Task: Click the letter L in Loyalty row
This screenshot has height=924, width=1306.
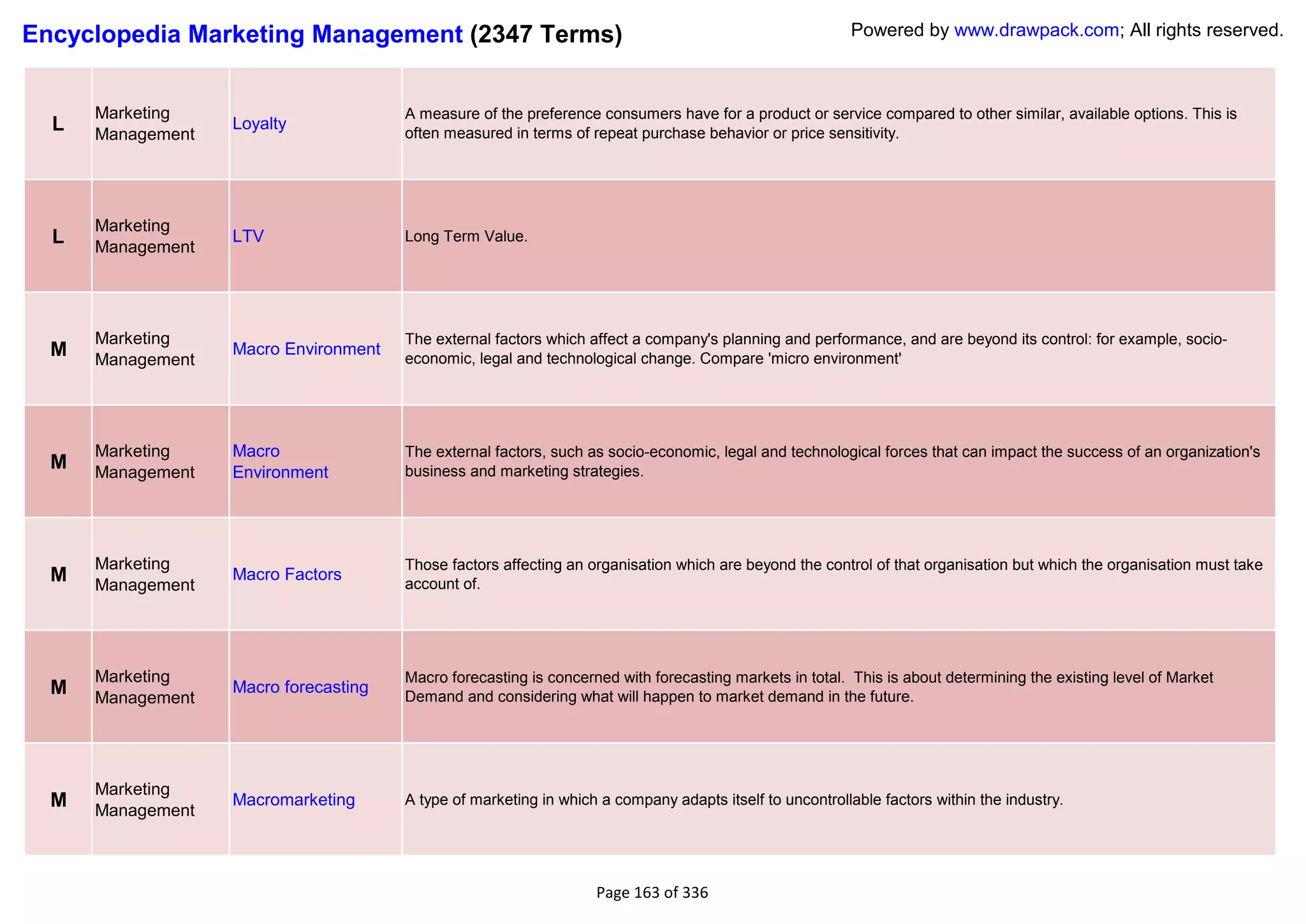Action: tap(58, 124)
